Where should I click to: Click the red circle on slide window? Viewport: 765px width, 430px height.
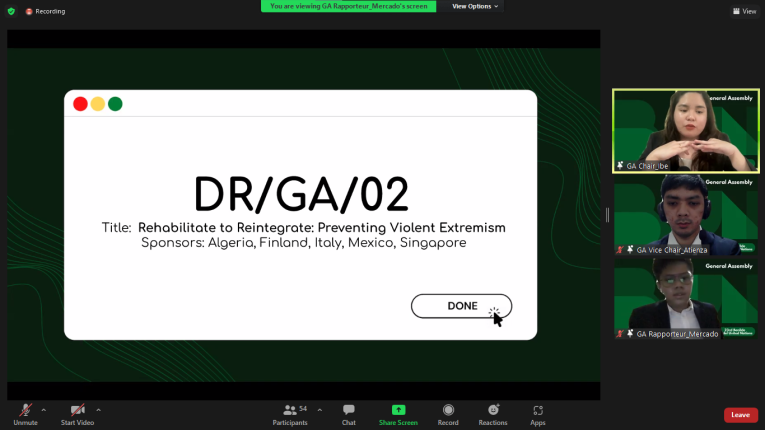click(x=81, y=104)
